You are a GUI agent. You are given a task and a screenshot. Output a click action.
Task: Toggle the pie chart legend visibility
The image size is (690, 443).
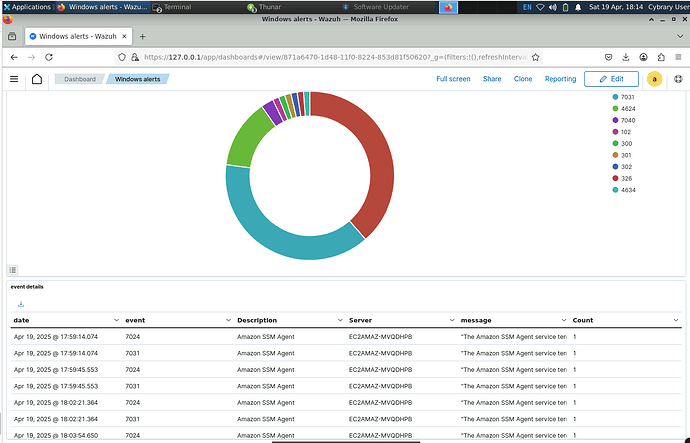pyautogui.click(x=13, y=269)
